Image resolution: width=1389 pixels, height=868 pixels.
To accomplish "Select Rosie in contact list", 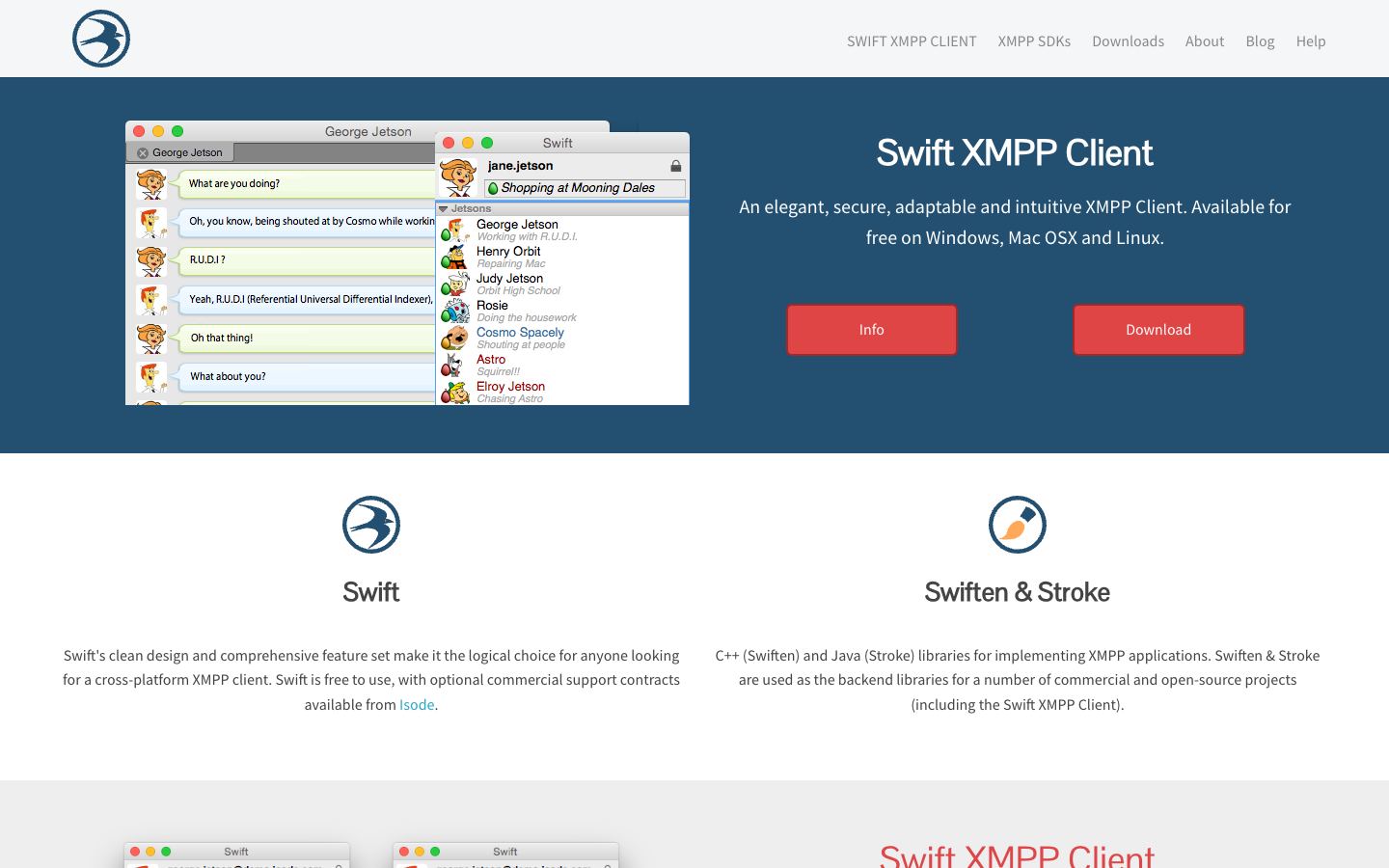I will (562, 311).
